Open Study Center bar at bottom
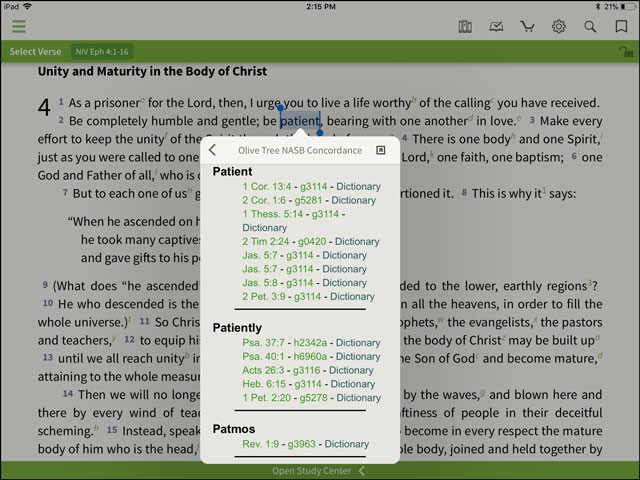This screenshot has width=640, height=480. (x=319, y=471)
